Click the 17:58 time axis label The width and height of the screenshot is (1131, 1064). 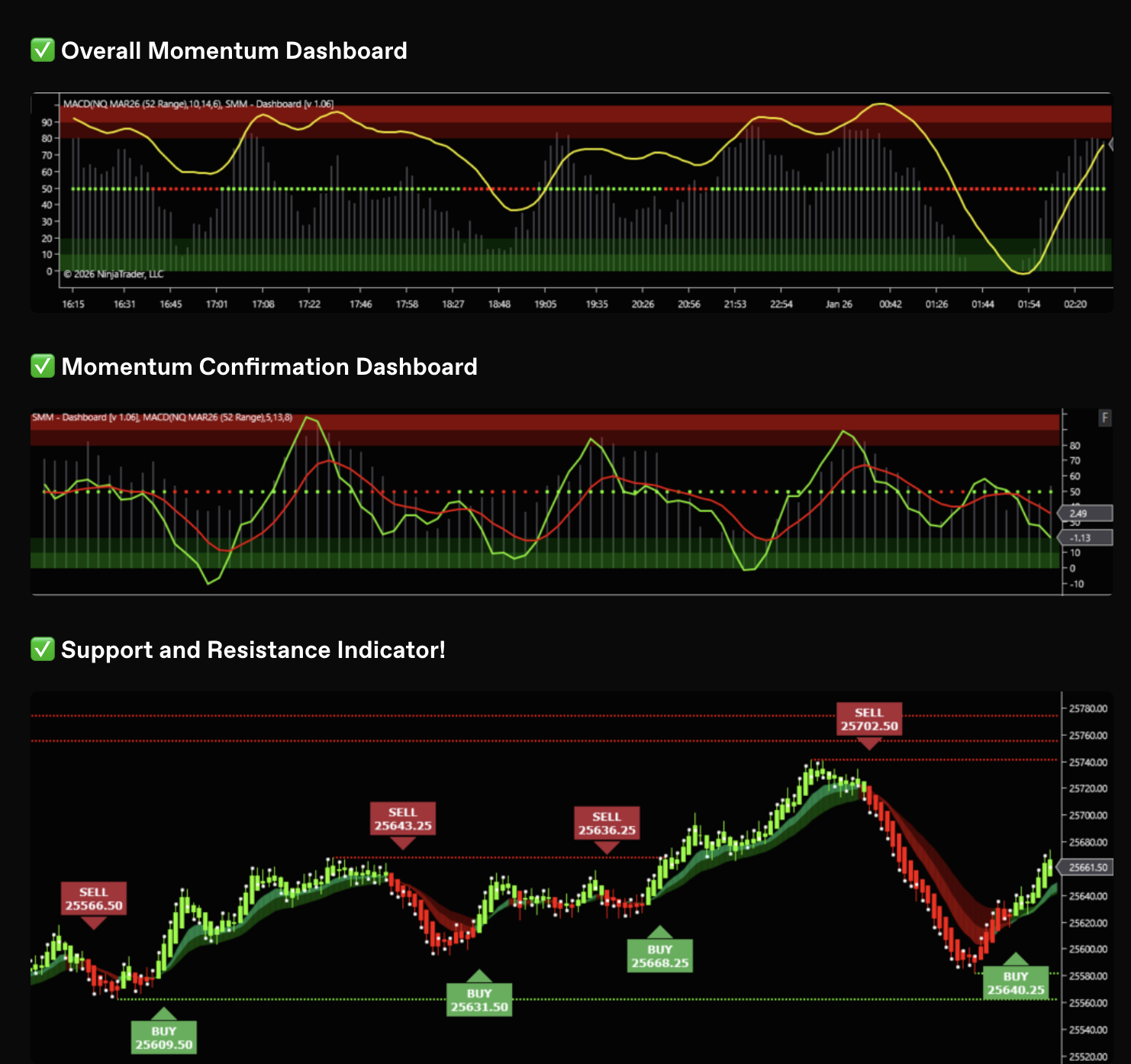(407, 304)
